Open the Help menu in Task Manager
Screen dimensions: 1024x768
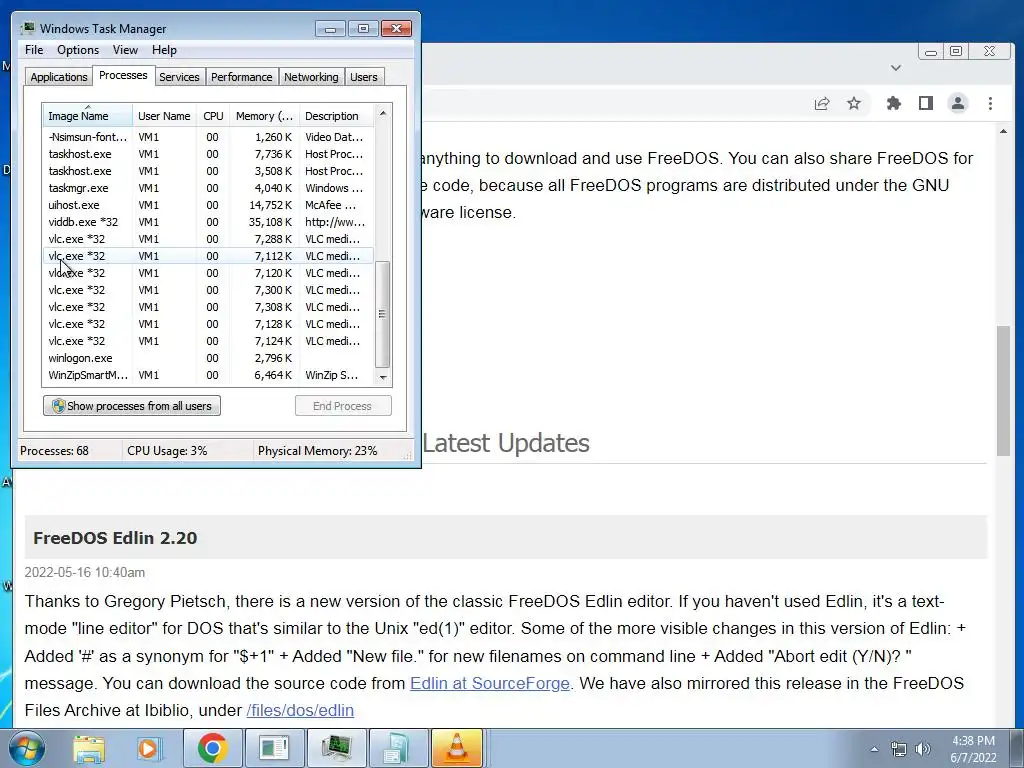pos(164,50)
